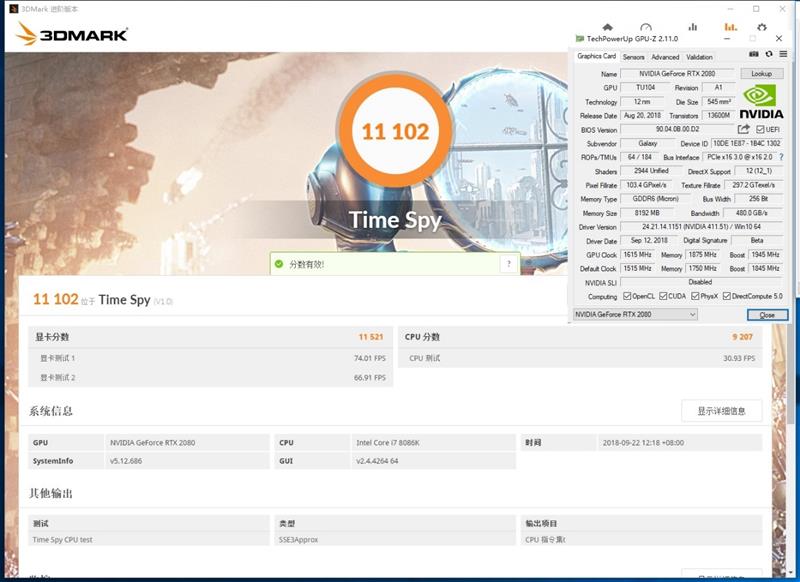Switch to the Sensors tab
The height and width of the screenshot is (582, 800).
pos(633,57)
